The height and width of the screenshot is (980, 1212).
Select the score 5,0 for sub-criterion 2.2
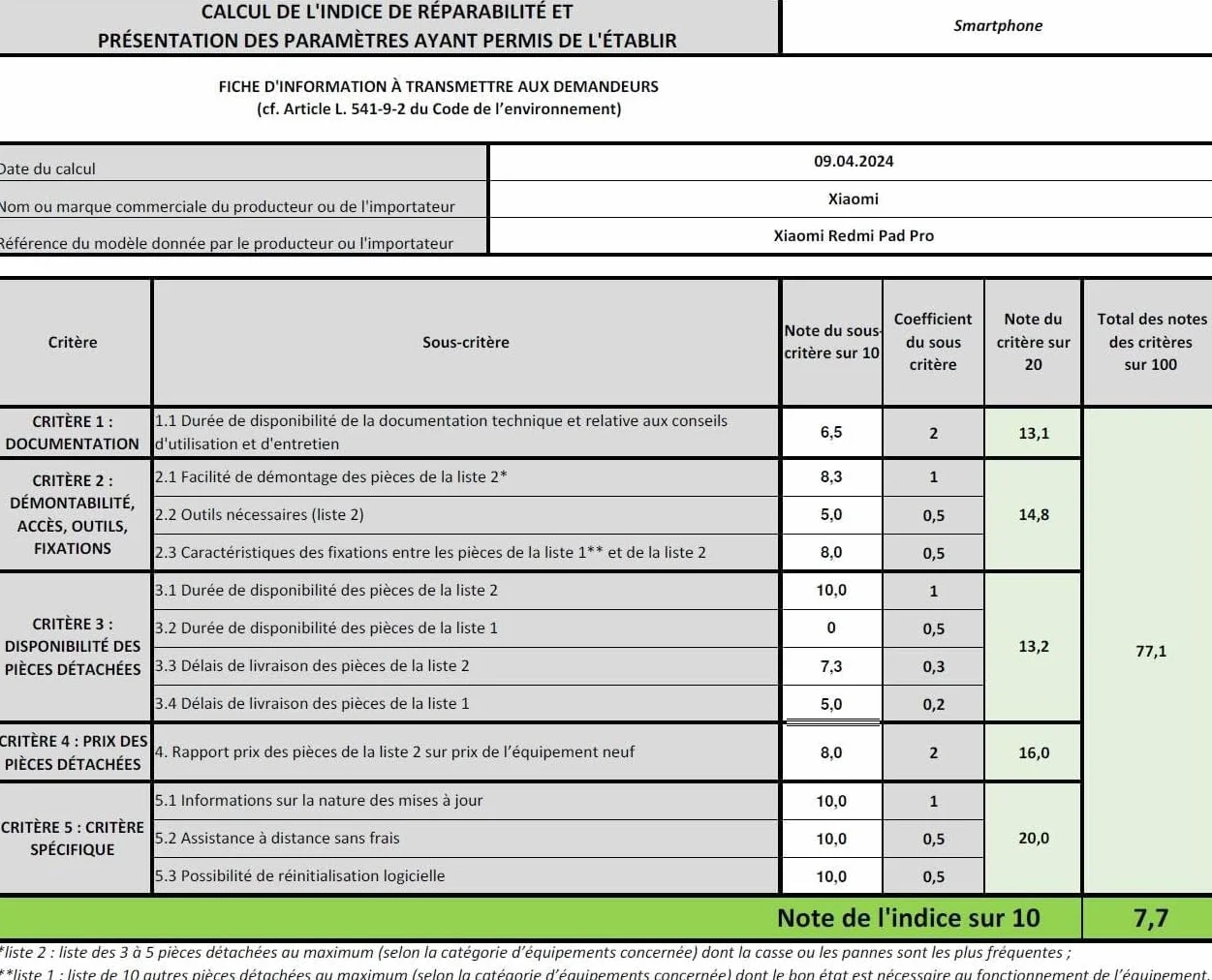831,514
